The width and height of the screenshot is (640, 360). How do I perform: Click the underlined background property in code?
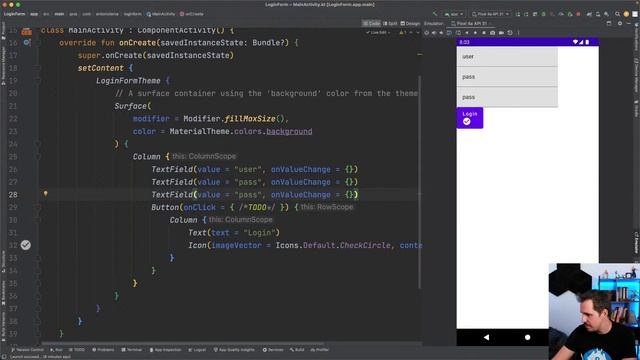(x=289, y=131)
